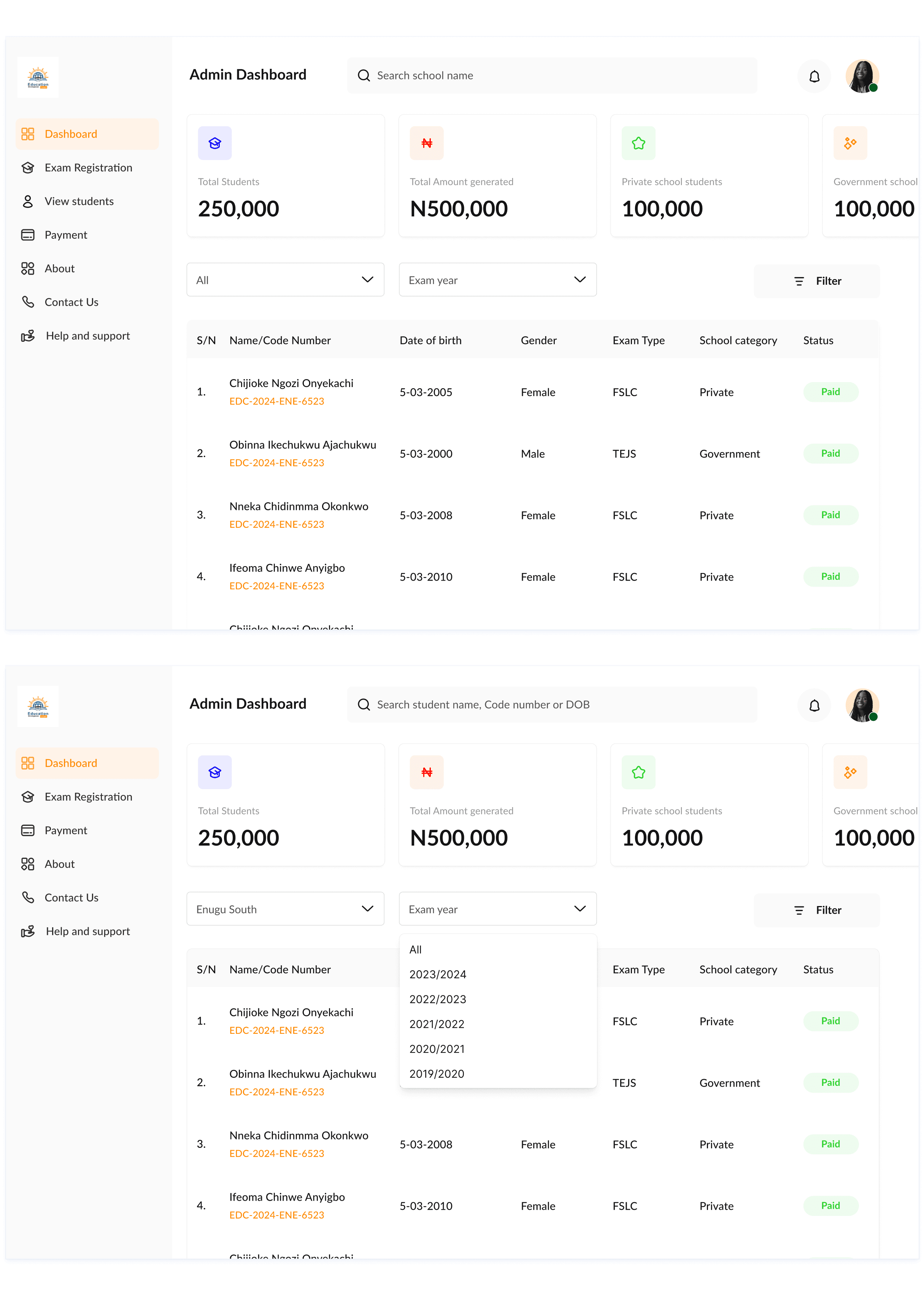This screenshot has width=924, height=1295.
Task: Select 2019/2020 exam year option
Action: tap(437, 1074)
